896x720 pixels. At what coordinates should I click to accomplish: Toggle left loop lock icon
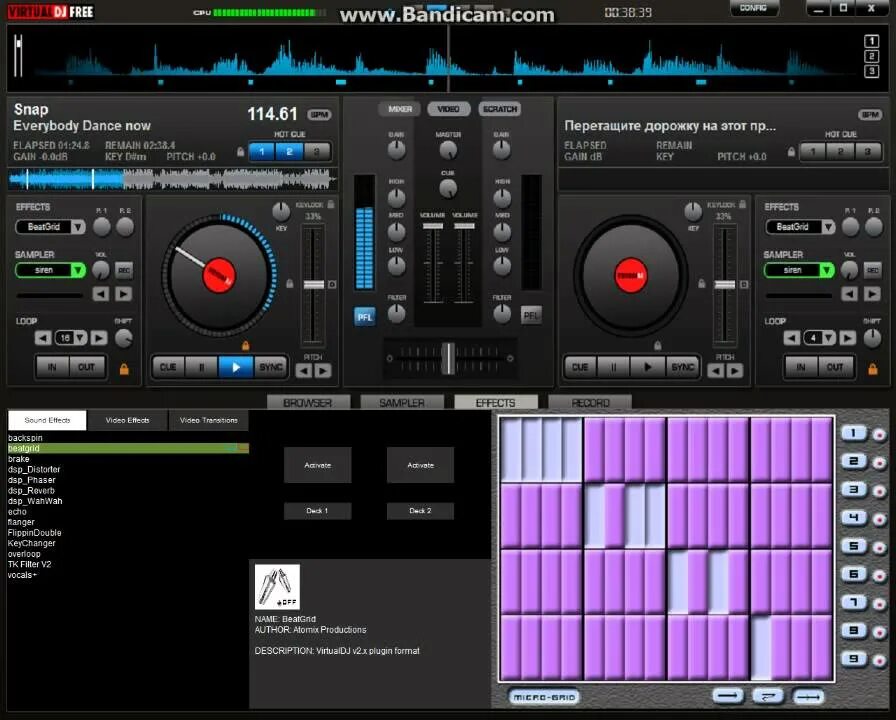pyautogui.click(x=124, y=369)
